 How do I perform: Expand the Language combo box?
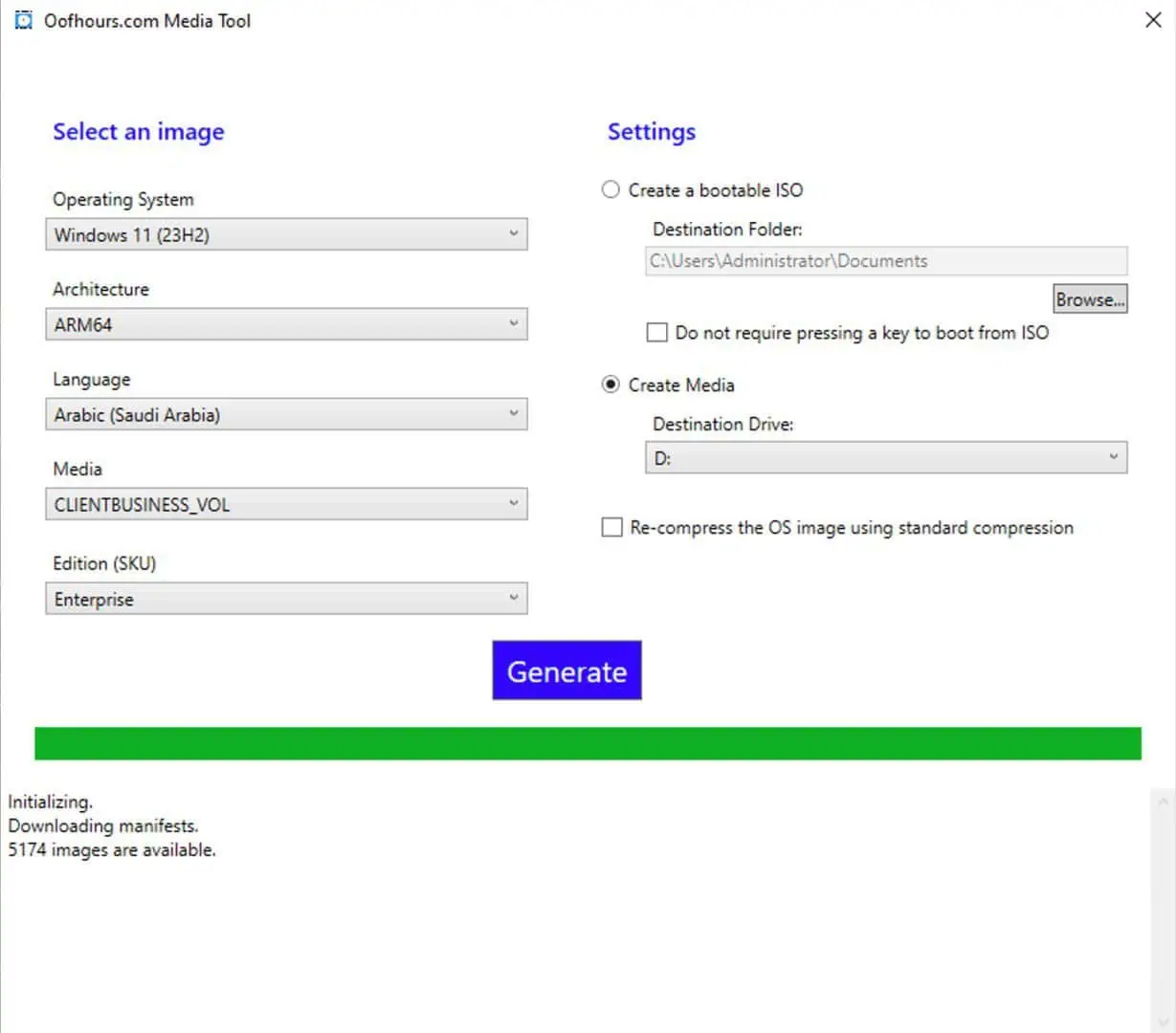point(286,414)
